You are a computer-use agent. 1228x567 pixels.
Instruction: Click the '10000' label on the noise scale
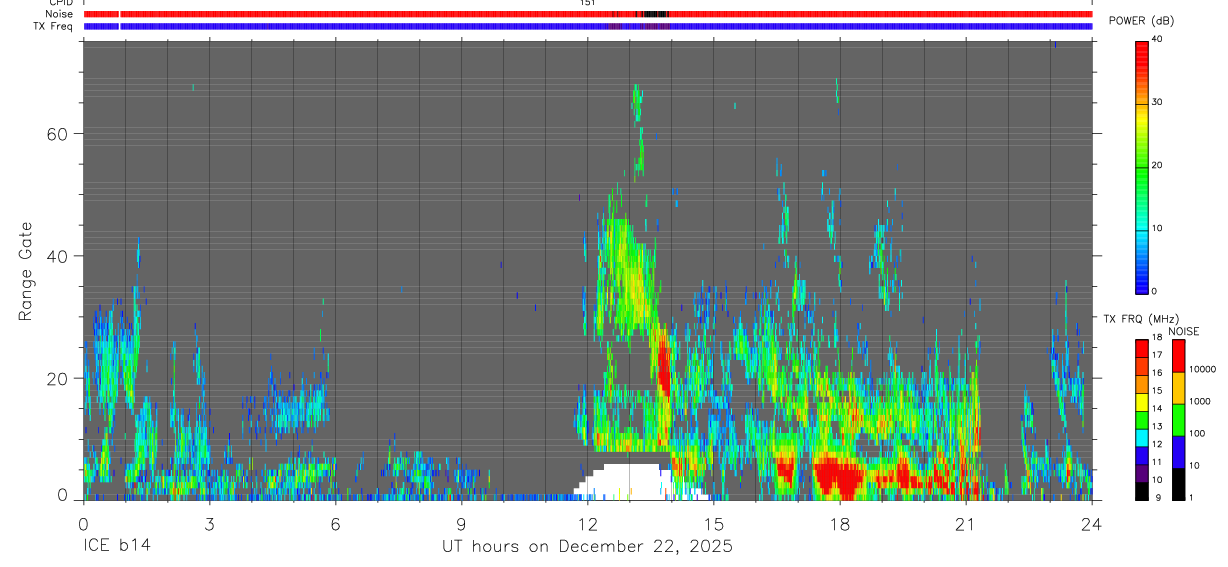1202,370
